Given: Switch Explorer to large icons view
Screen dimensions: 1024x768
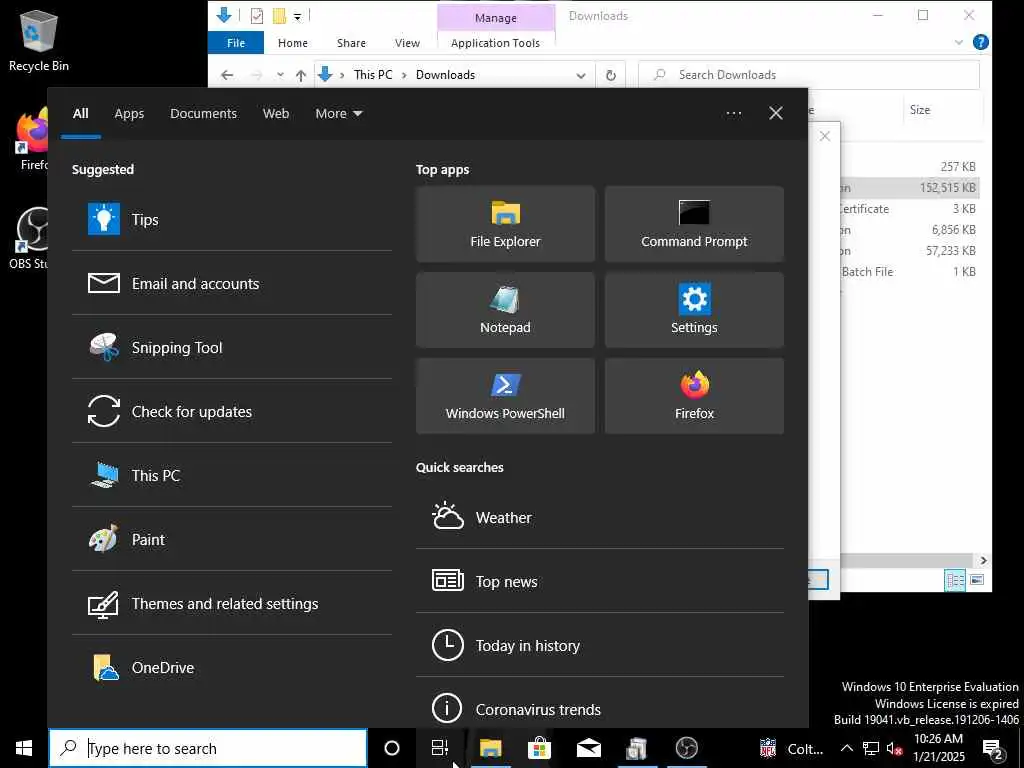Looking at the screenshot, I should [977, 580].
